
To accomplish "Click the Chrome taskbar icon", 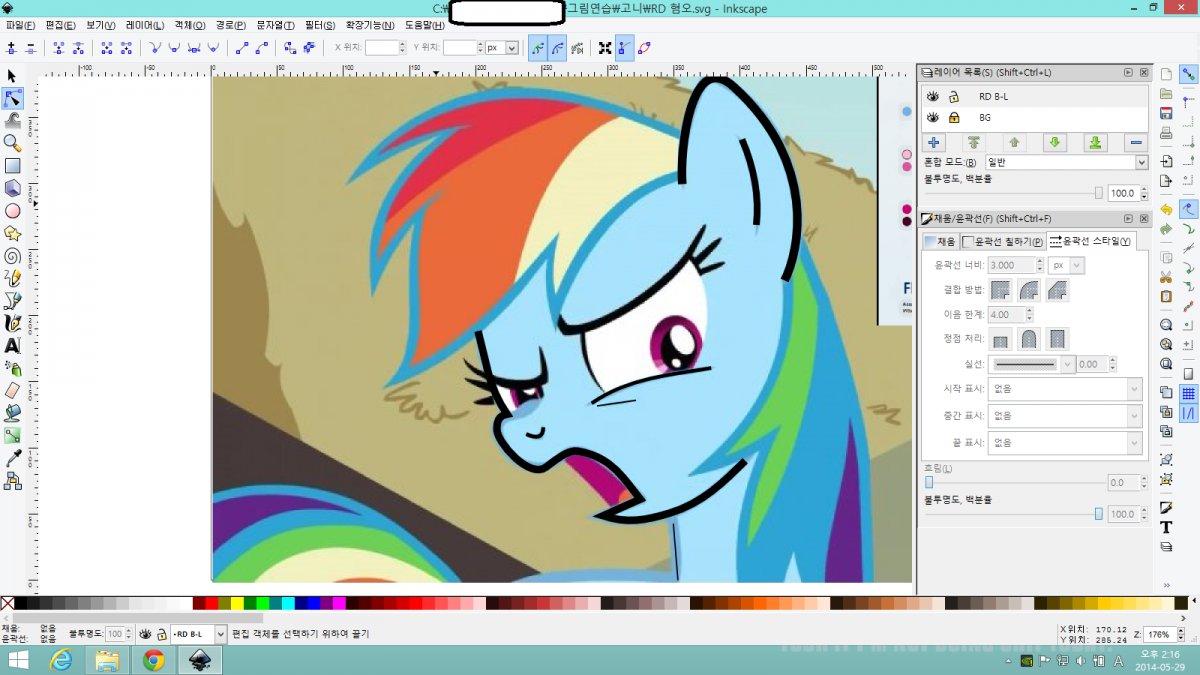I will click(x=153, y=660).
